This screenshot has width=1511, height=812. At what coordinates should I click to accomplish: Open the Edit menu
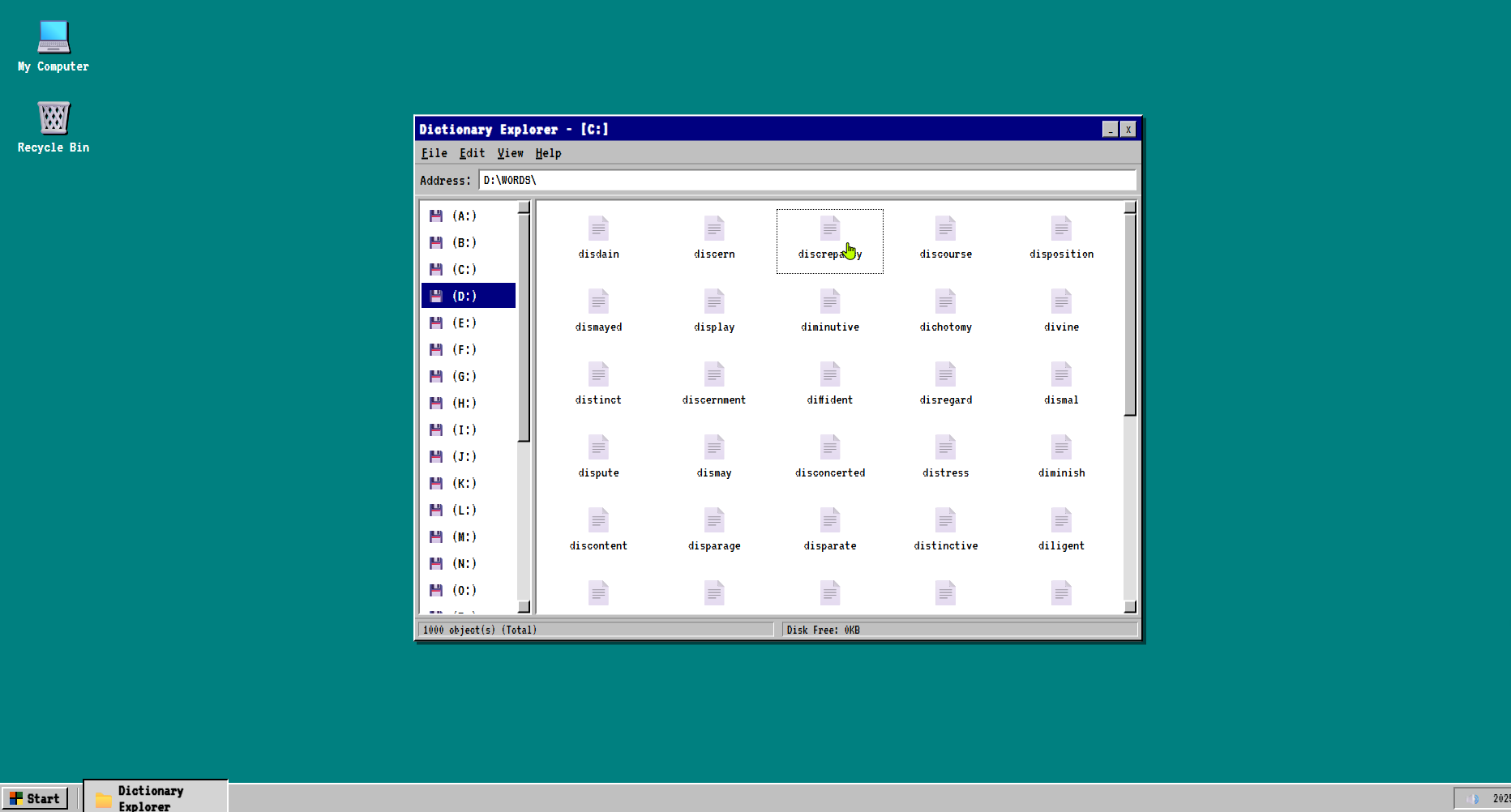pyautogui.click(x=471, y=153)
